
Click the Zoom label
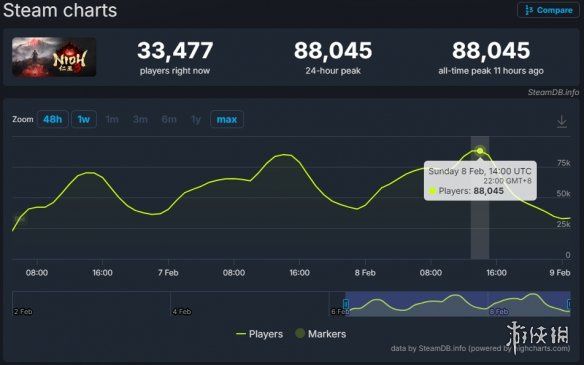click(x=23, y=119)
